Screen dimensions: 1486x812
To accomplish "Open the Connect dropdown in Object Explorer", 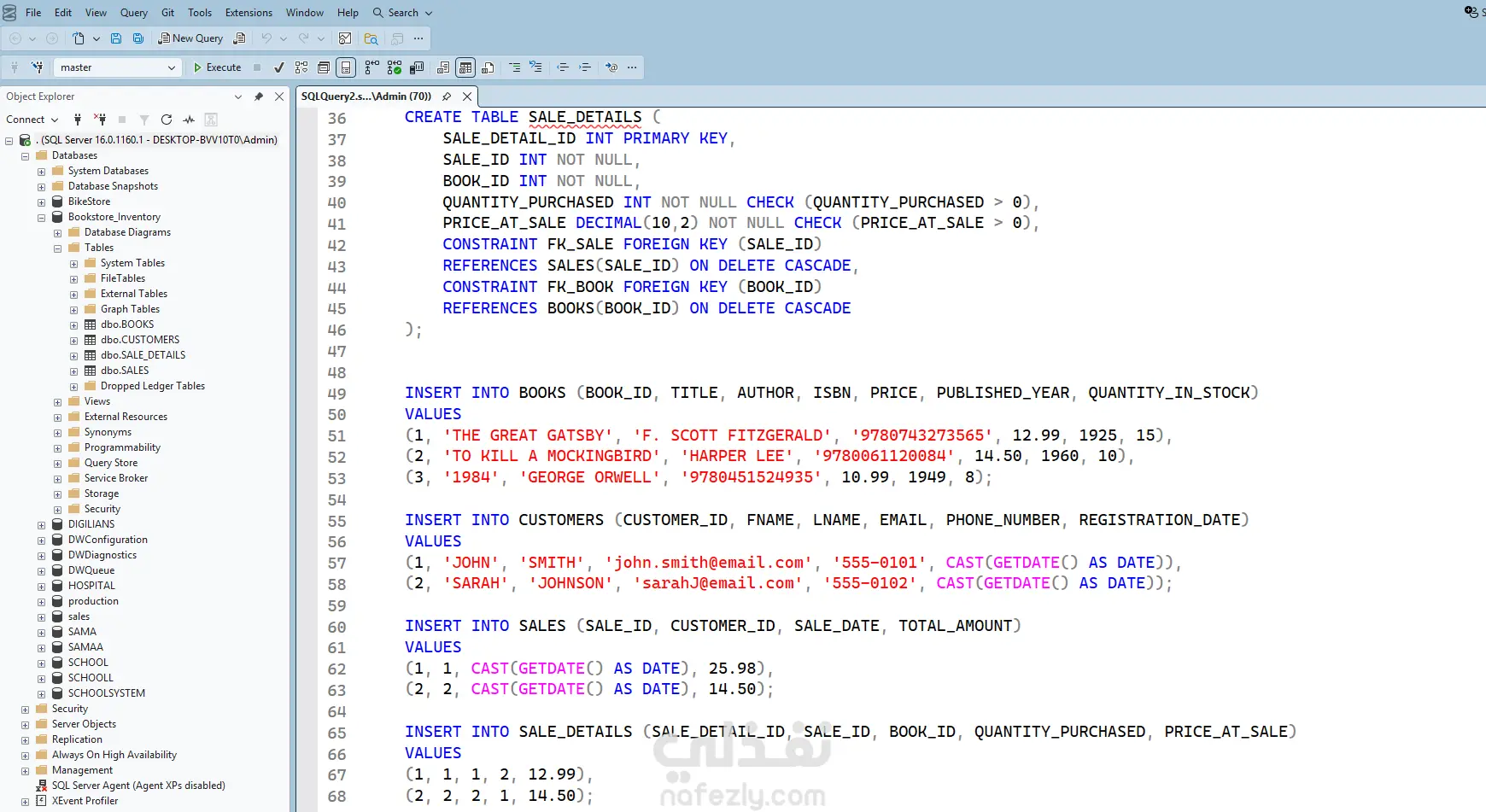I will (32, 120).
